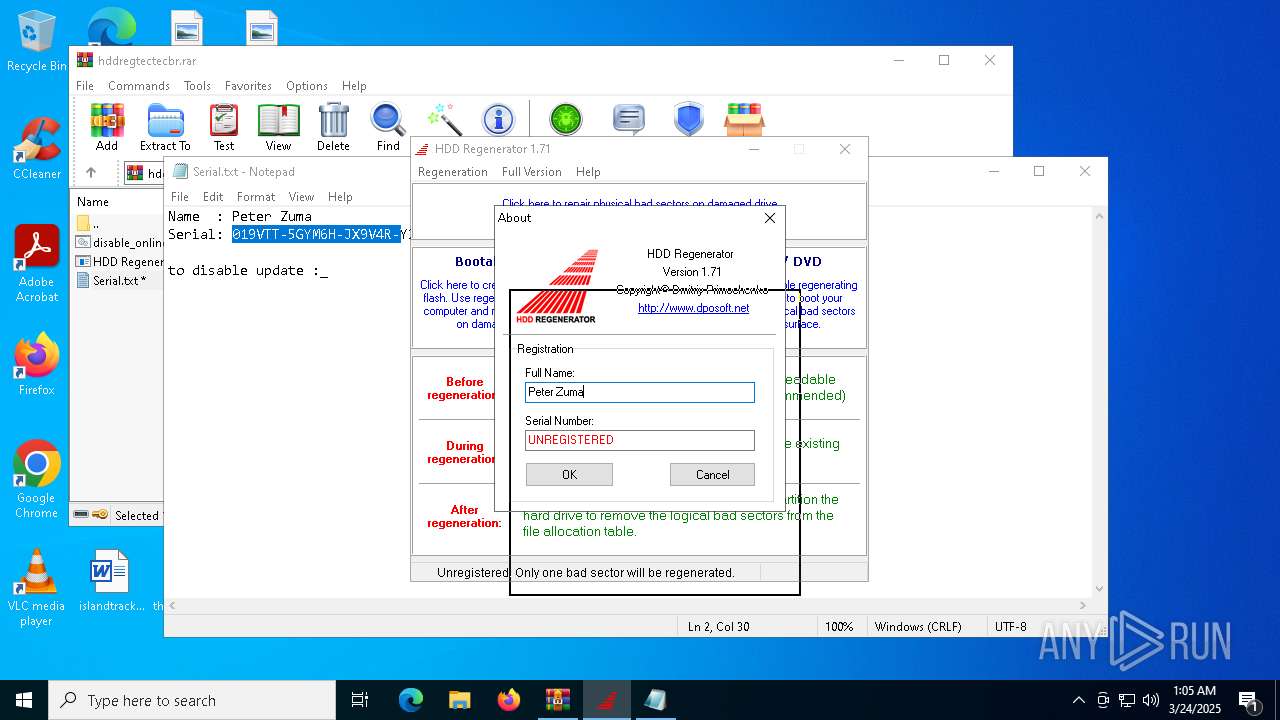The image size is (1280, 720).
Task: Click the Find magnifier icon in WinRAR
Action: click(388, 127)
